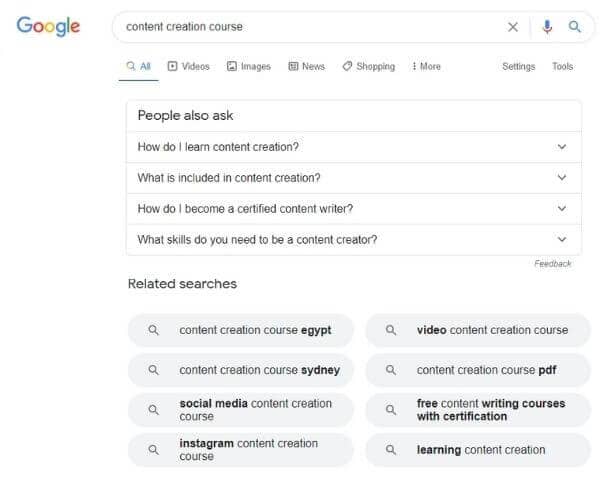Screen dimensions: 600x479
Task: Switch to the Images tab
Action: tap(249, 66)
